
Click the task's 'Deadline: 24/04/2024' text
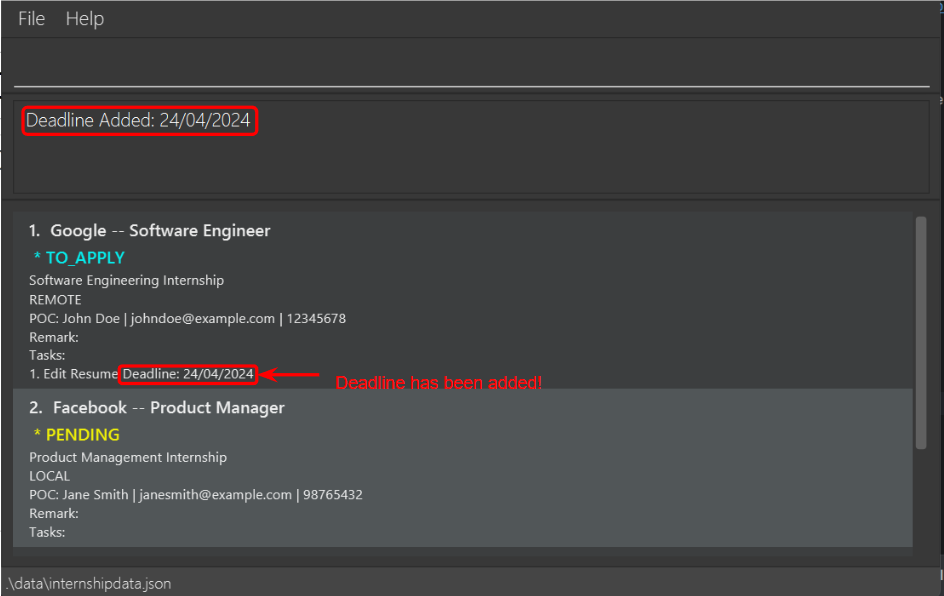tap(188, 374)
